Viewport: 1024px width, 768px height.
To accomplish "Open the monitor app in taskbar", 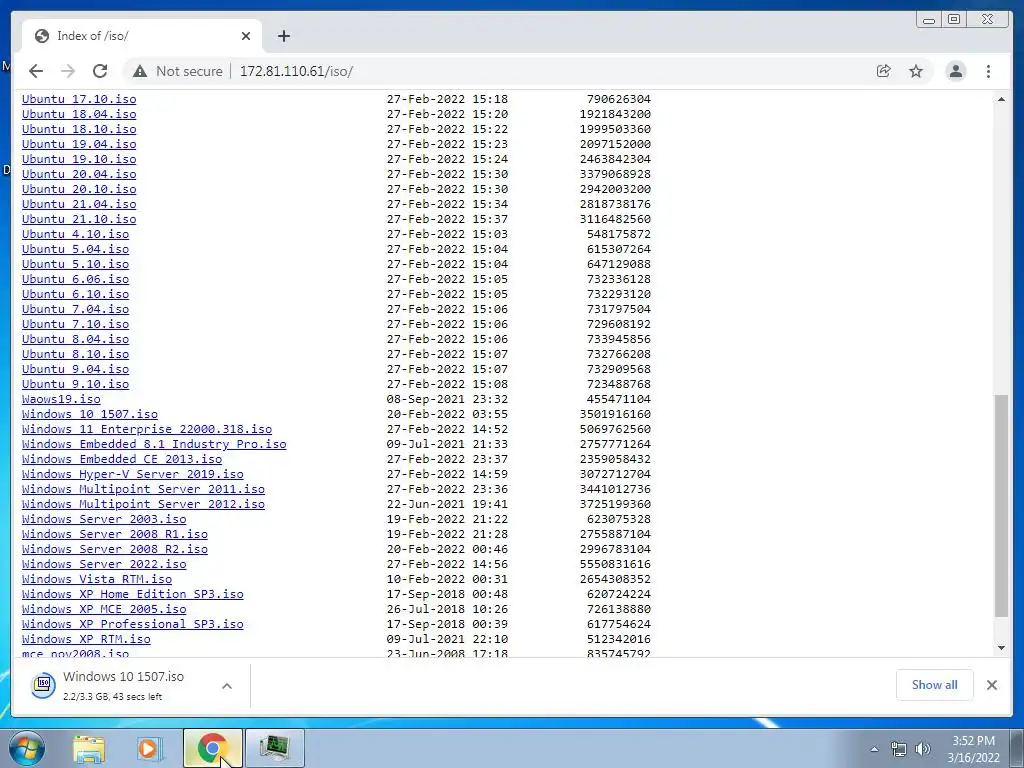I will click(x=275, y=748).
